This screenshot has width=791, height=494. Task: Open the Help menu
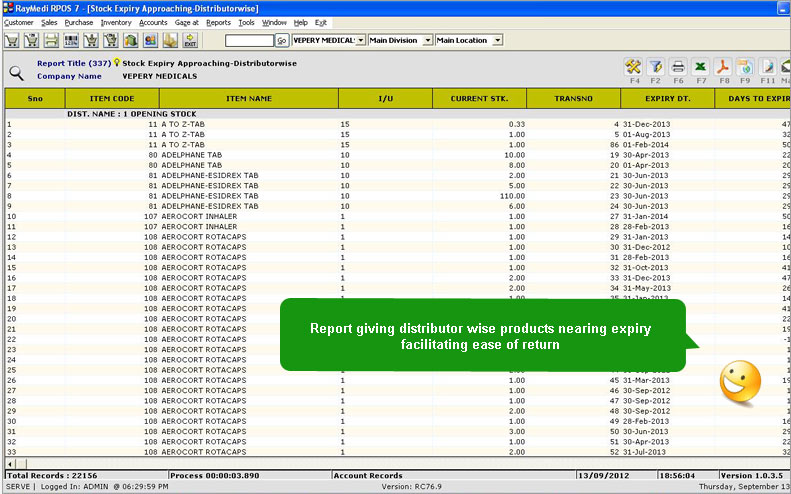[301, 23]
